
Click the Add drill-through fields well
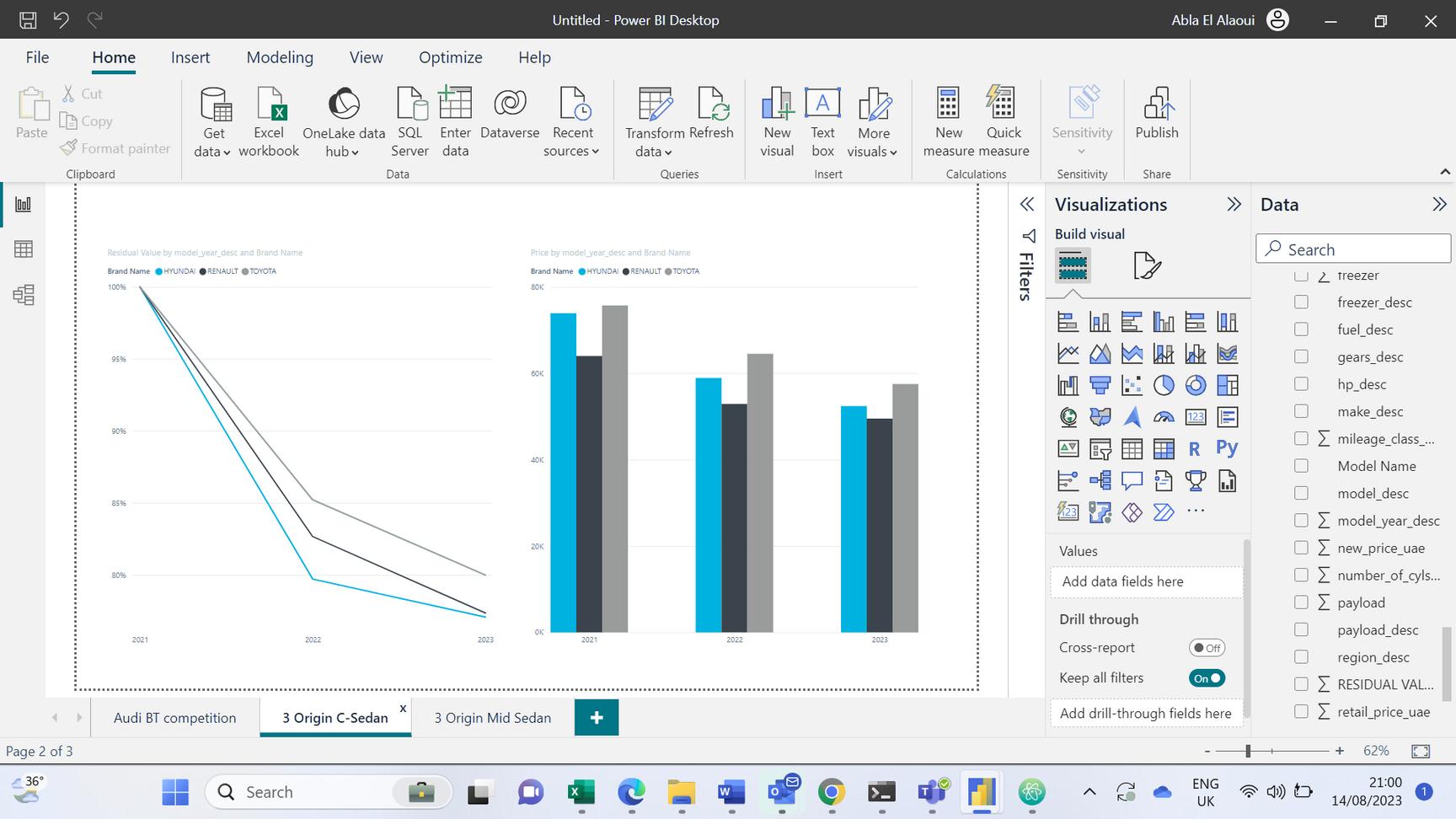(1146, 713)
